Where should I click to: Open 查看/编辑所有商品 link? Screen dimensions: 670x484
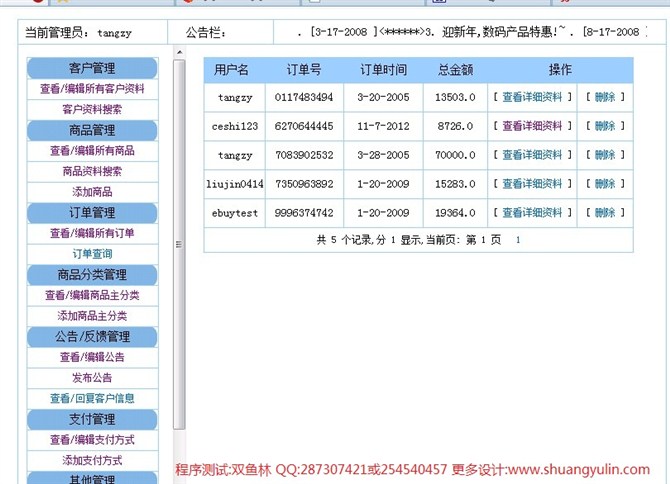click(x=92, y=150)
